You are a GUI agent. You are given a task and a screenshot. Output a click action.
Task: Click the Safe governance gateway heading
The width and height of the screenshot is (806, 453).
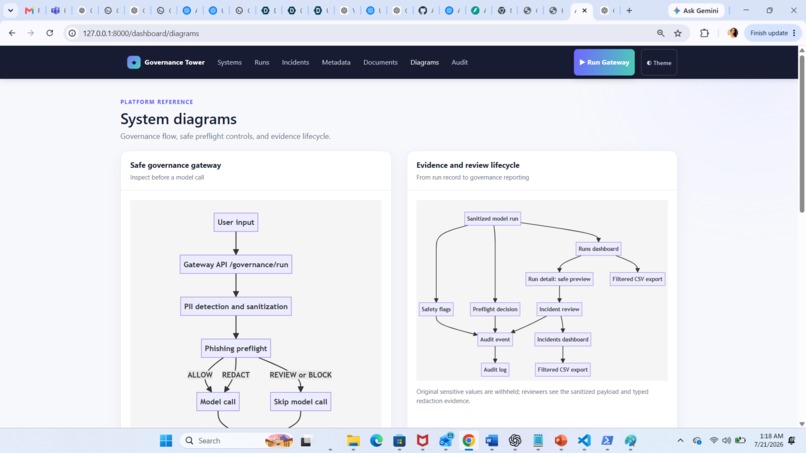coord(175,165)
